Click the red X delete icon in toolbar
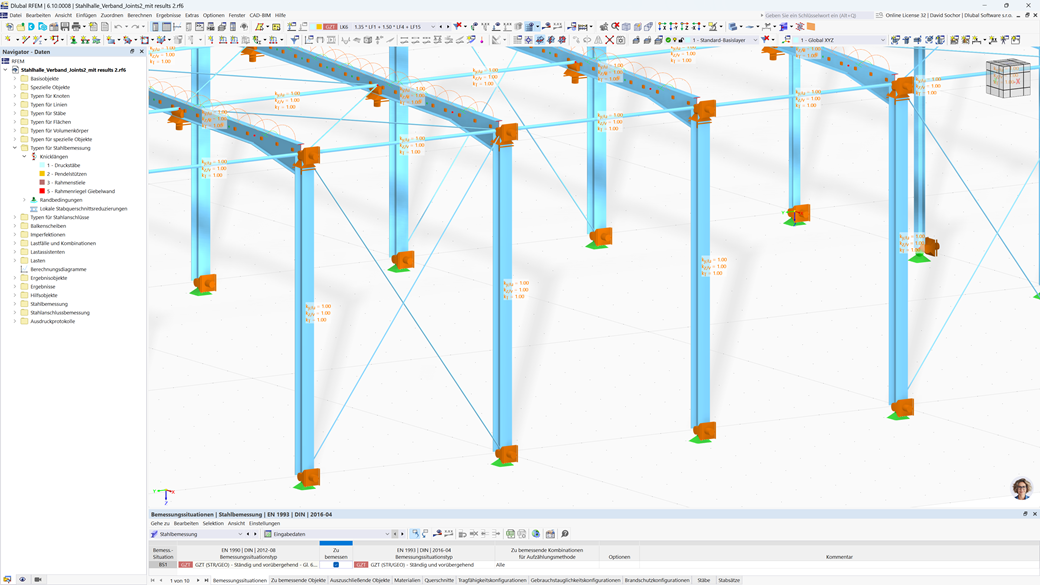Image resolution: width=1040 pixels, height=585 pixels. click(609, 40)
